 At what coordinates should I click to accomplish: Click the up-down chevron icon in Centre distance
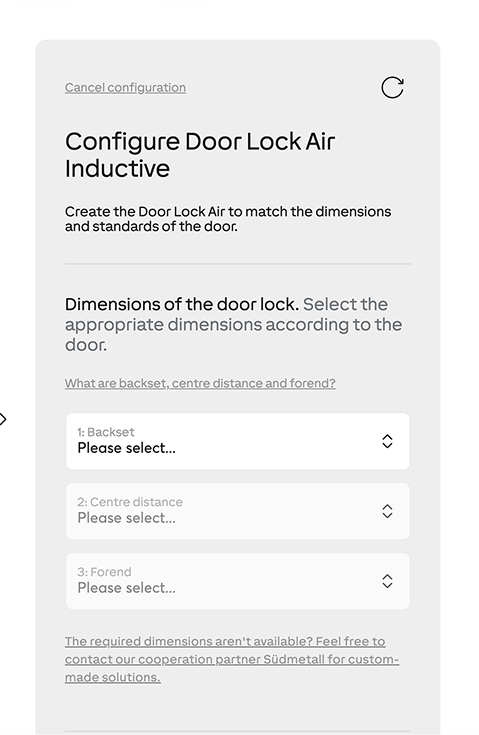point(387,511)
